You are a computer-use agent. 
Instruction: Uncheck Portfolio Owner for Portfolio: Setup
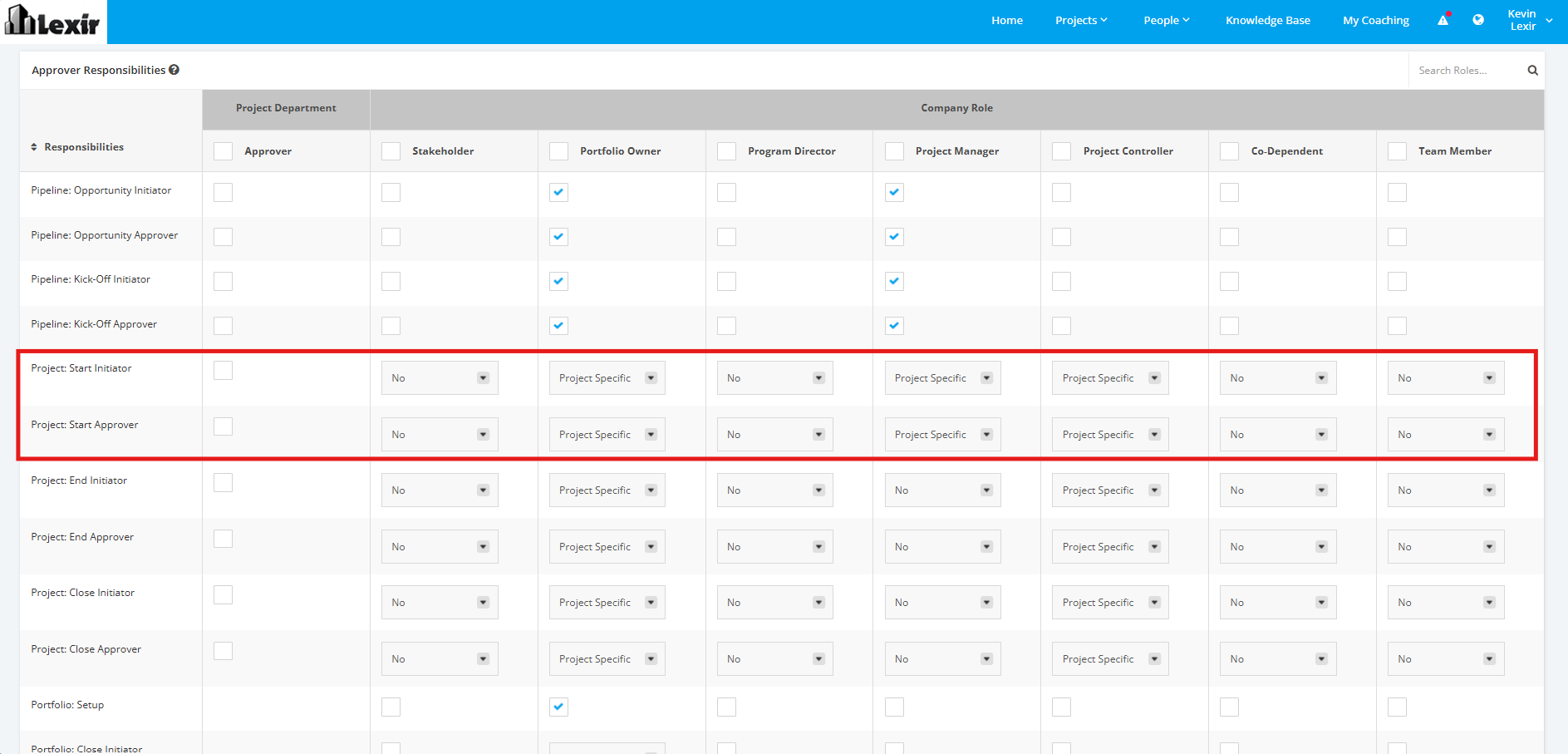(558, 707)
